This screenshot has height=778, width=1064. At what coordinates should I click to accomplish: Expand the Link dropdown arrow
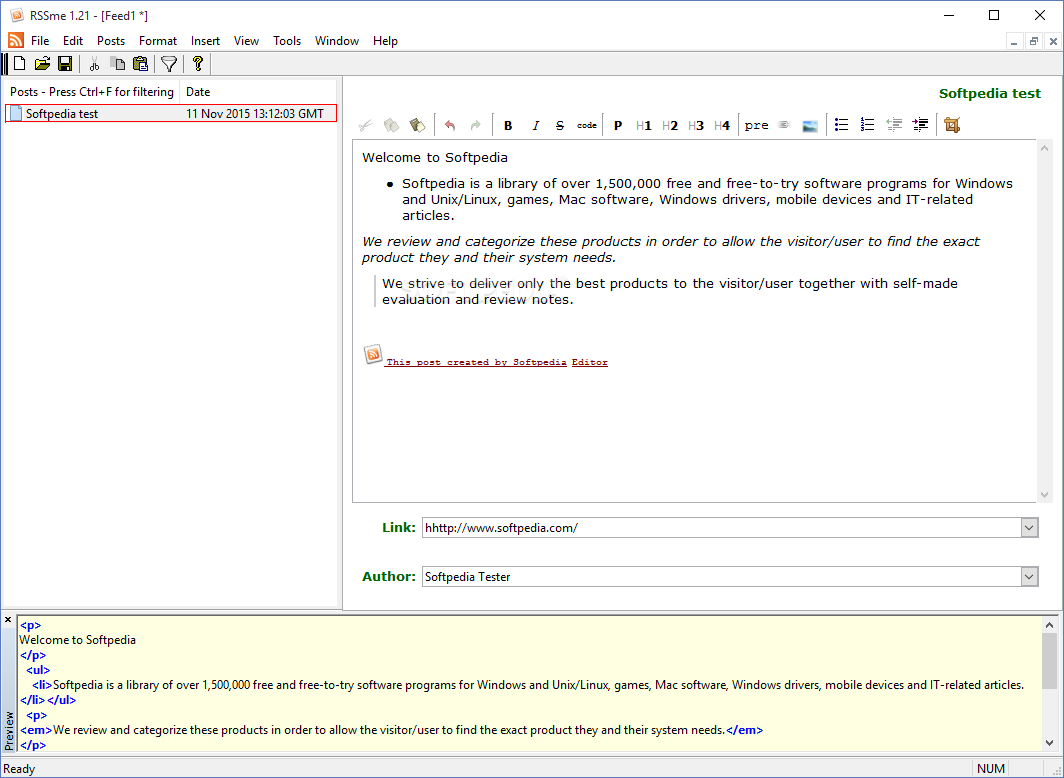pos(1029,528)
